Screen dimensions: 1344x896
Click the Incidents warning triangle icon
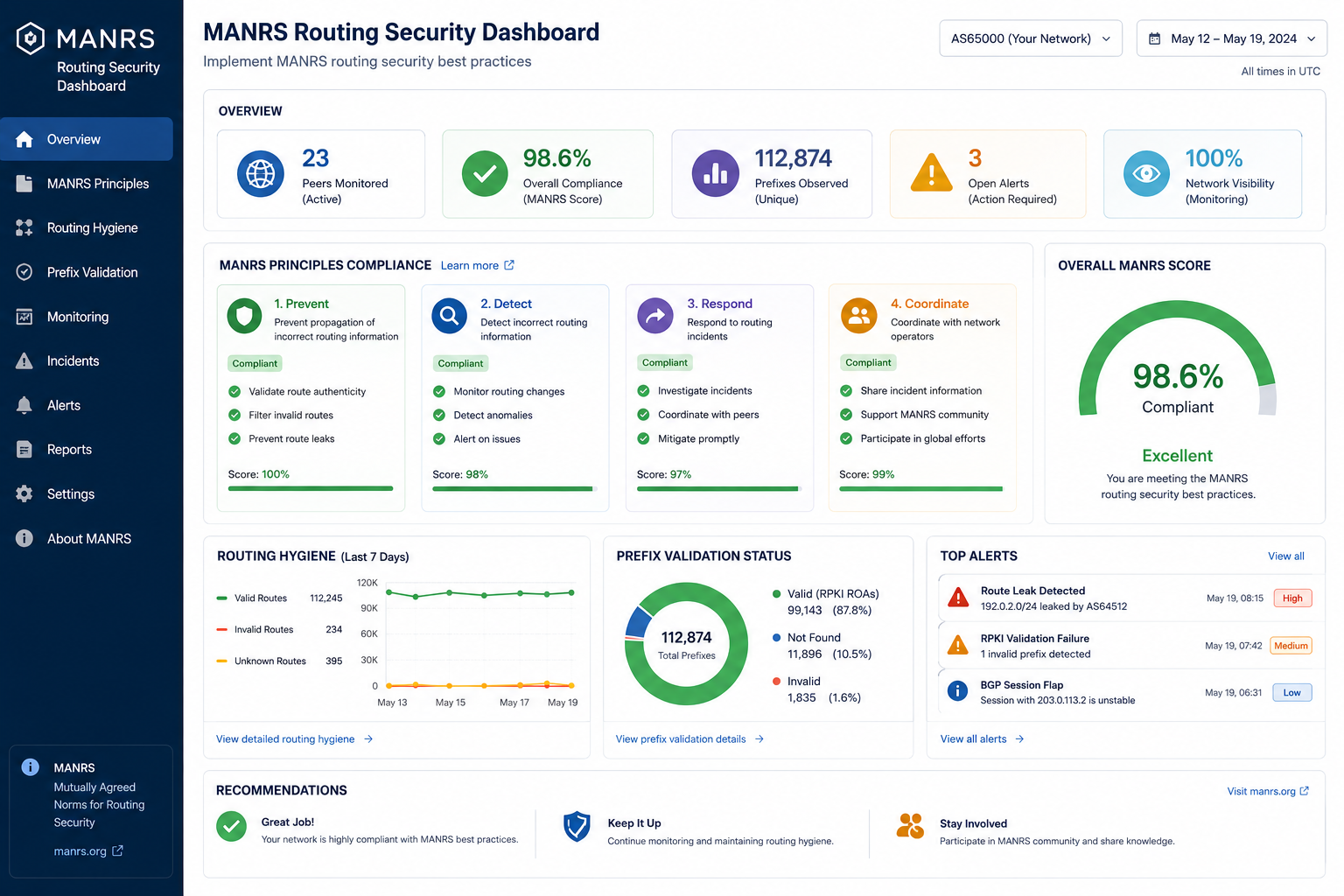[x=24, y=360]
